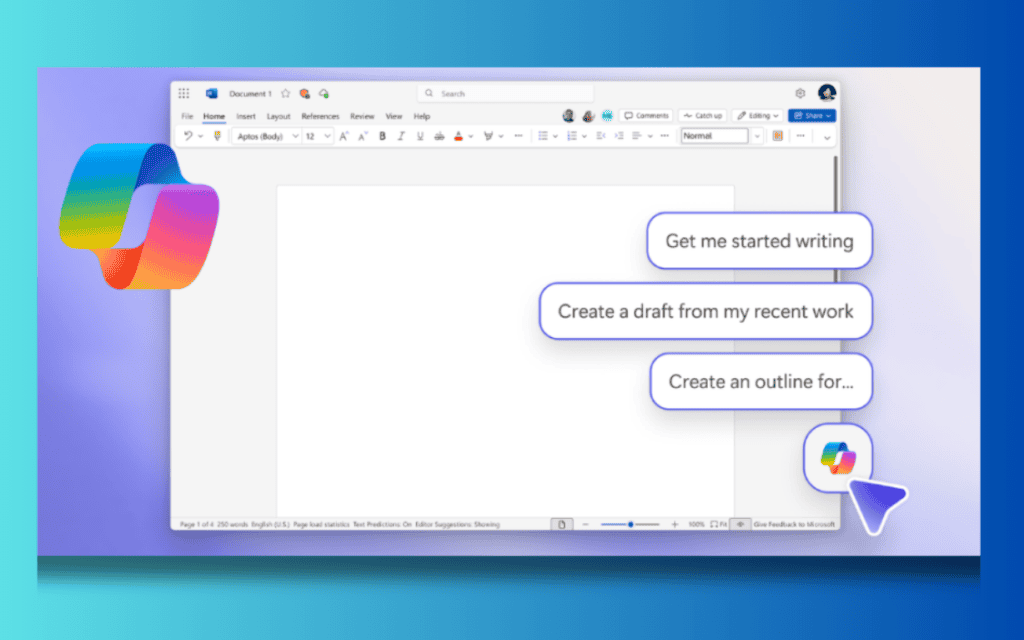Expand the bullet list style arrow
This screenshot has width=1024, height=640.
click(555, 136)
